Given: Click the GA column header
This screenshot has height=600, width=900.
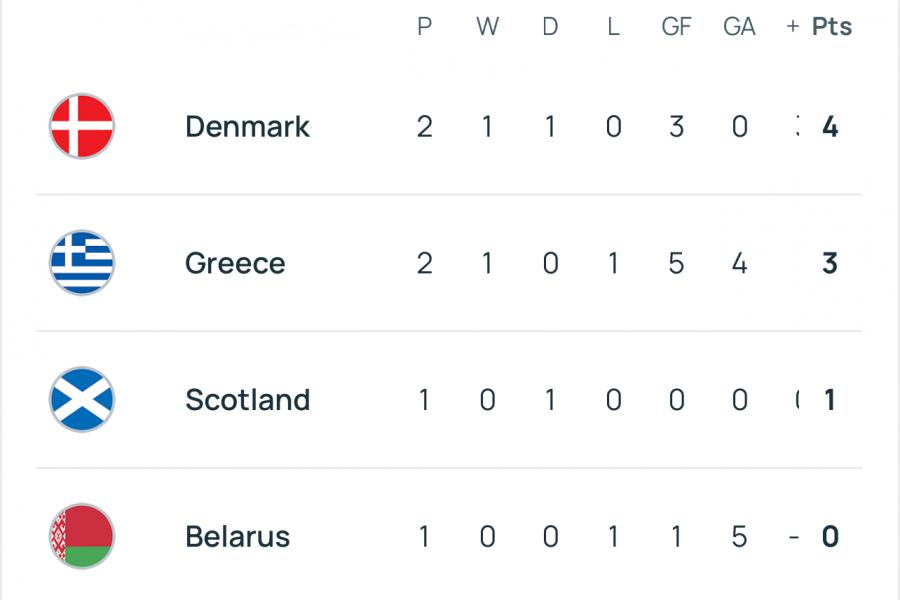Looking at the screenshot, I should pyautogui.click(x=739, y=27).
